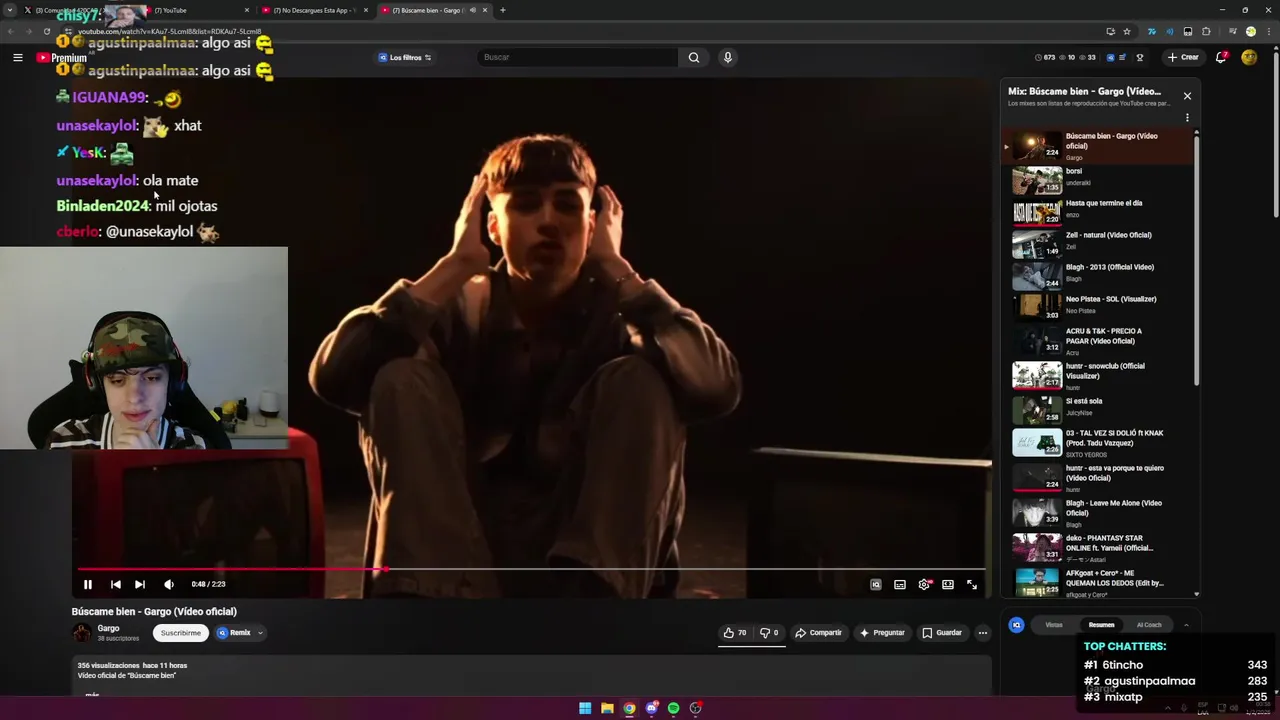Click the Compartir share button
The height and width of the screenshot is (720, 1280).
818,632
